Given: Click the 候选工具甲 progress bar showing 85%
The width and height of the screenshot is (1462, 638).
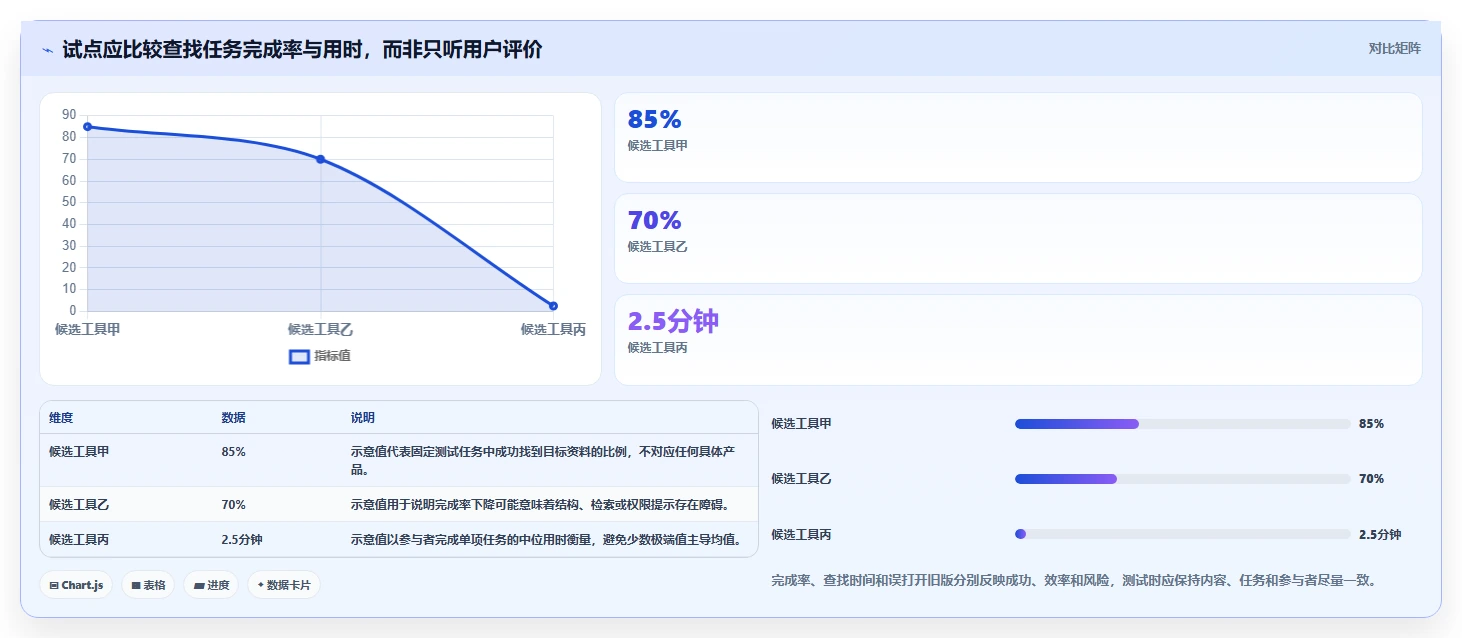Looking at the screenshot, I should pos(1183,424).
